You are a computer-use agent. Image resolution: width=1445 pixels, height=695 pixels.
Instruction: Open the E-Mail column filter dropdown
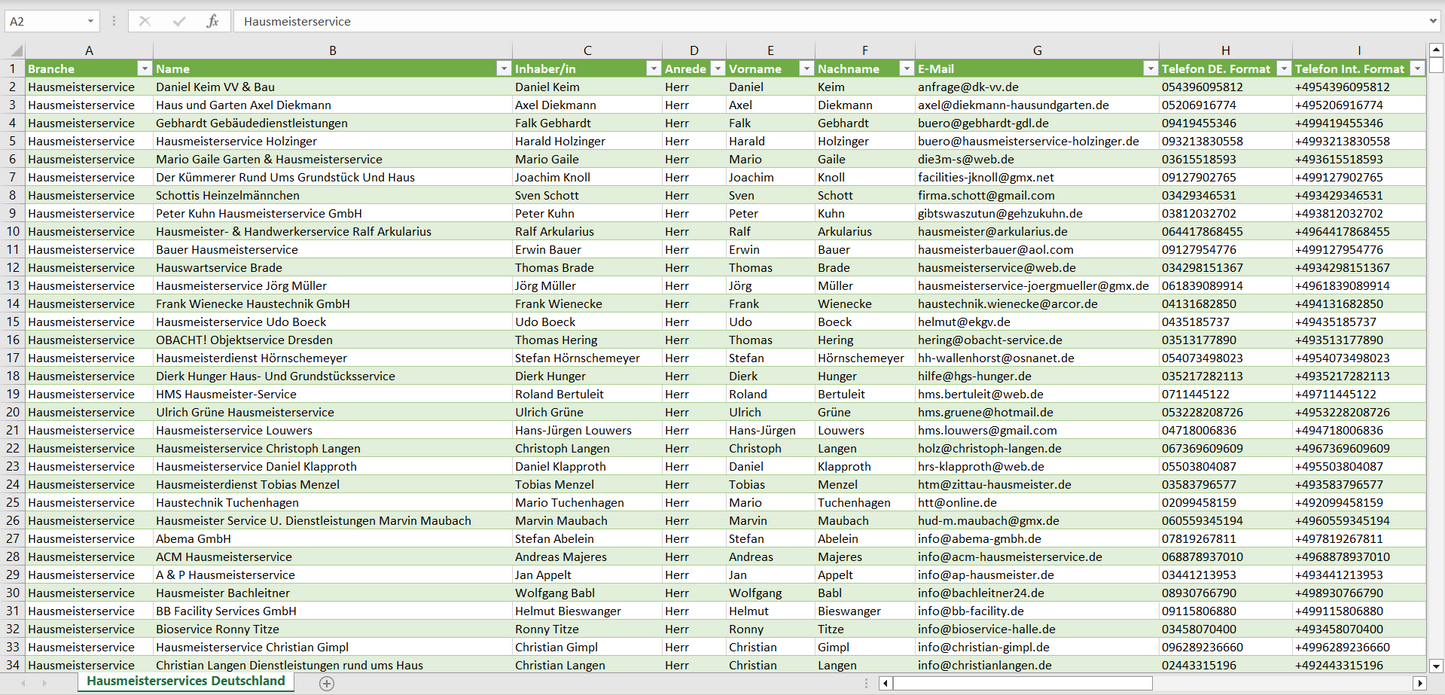(x=1149, y=69)
